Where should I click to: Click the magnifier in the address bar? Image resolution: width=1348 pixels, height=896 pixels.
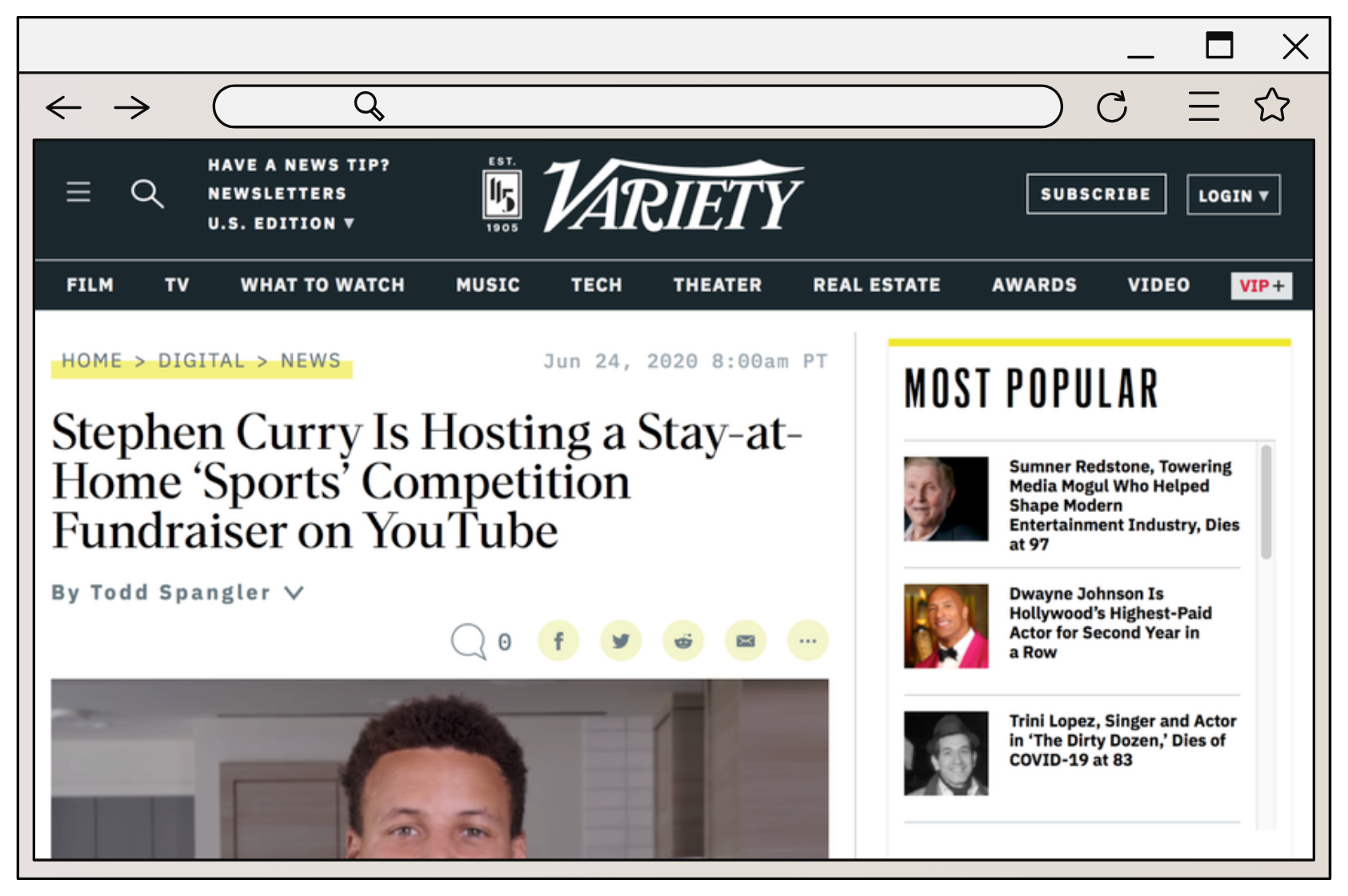(370, 106)
